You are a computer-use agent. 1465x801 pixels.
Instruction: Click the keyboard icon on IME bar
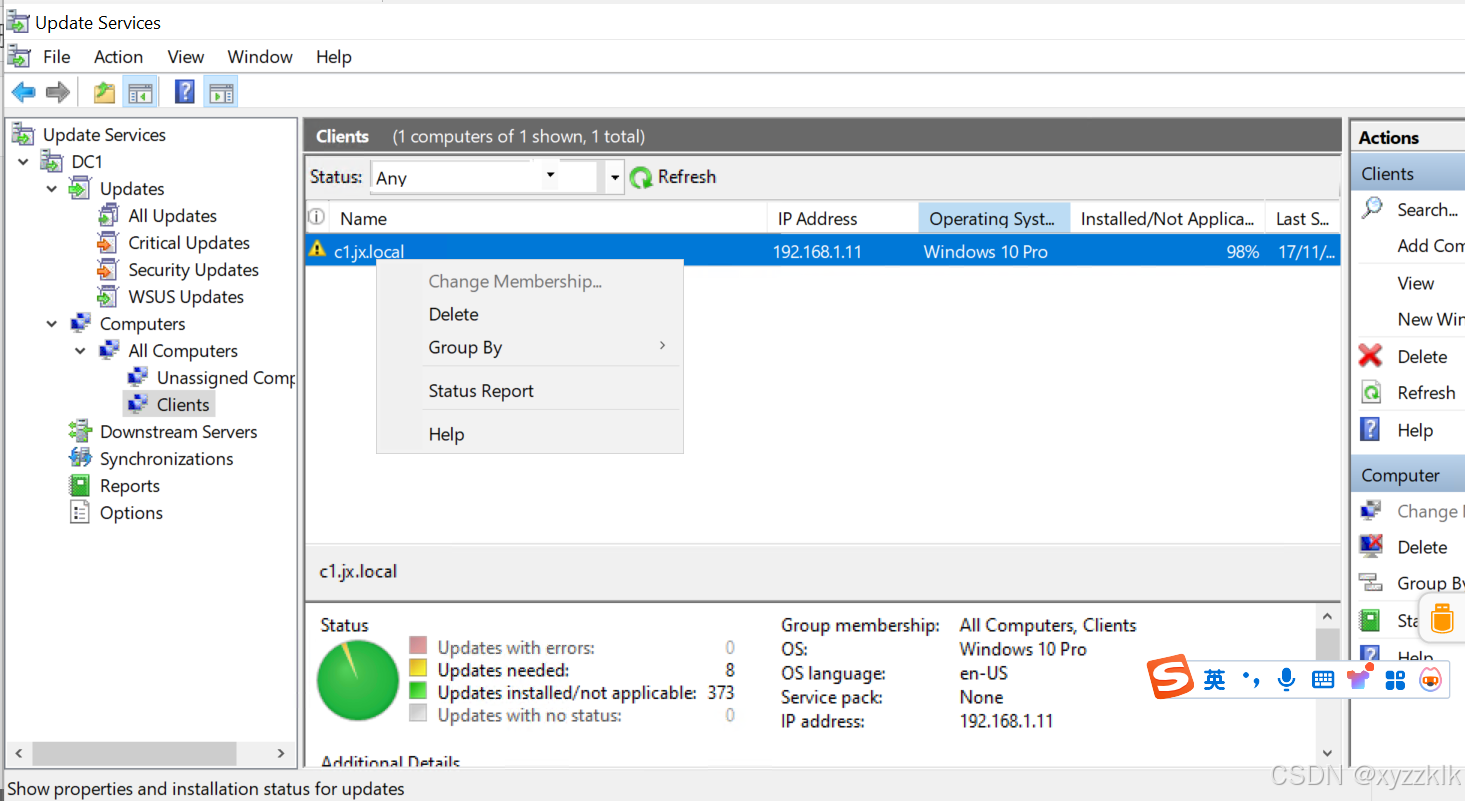tap(1323, 679)
